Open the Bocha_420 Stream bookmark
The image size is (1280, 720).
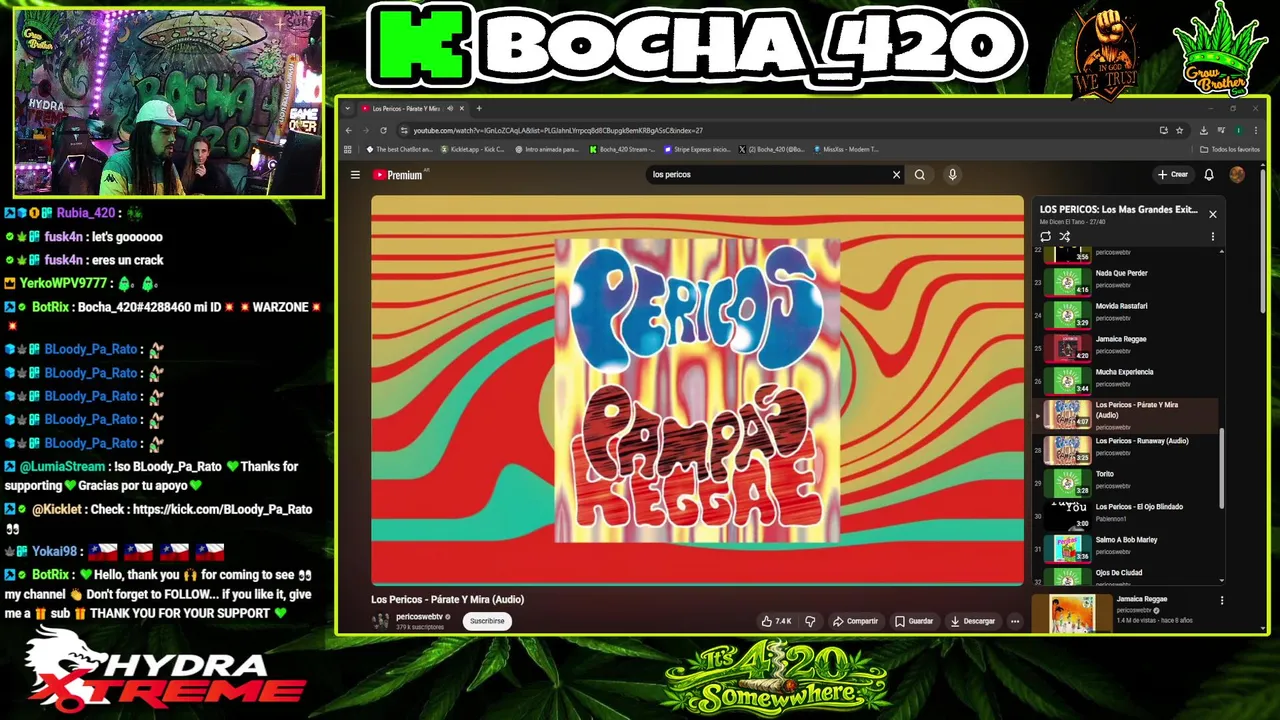tap(622, 149)
